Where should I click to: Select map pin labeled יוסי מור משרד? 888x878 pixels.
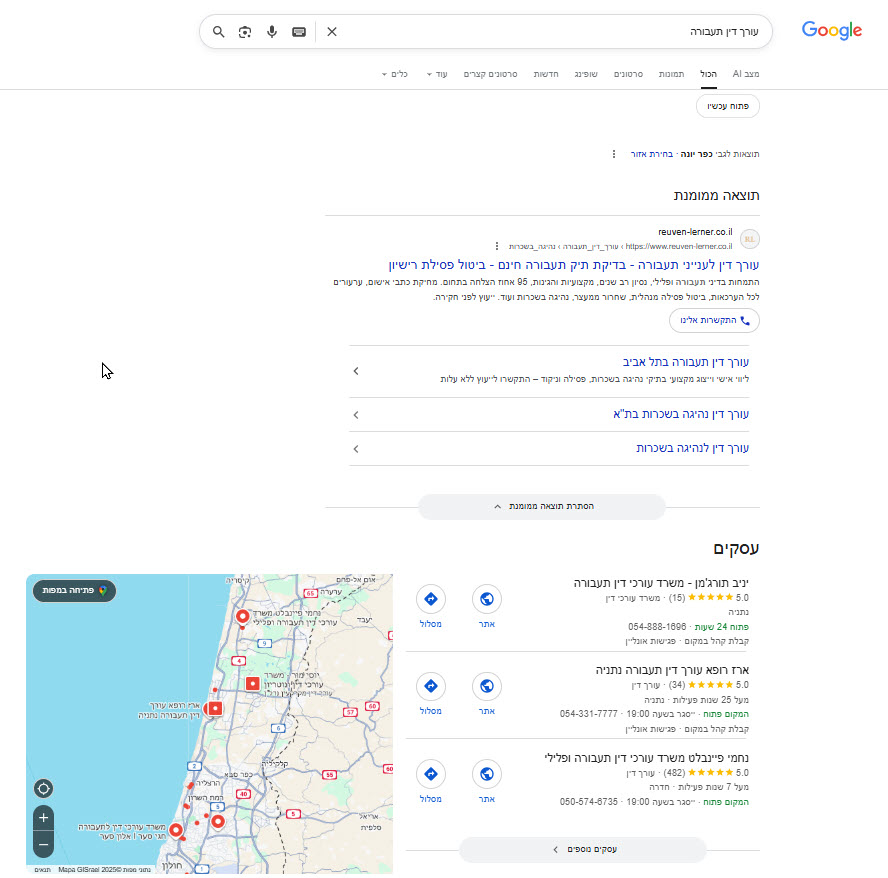pyautogui.click(x=253, y=684)
